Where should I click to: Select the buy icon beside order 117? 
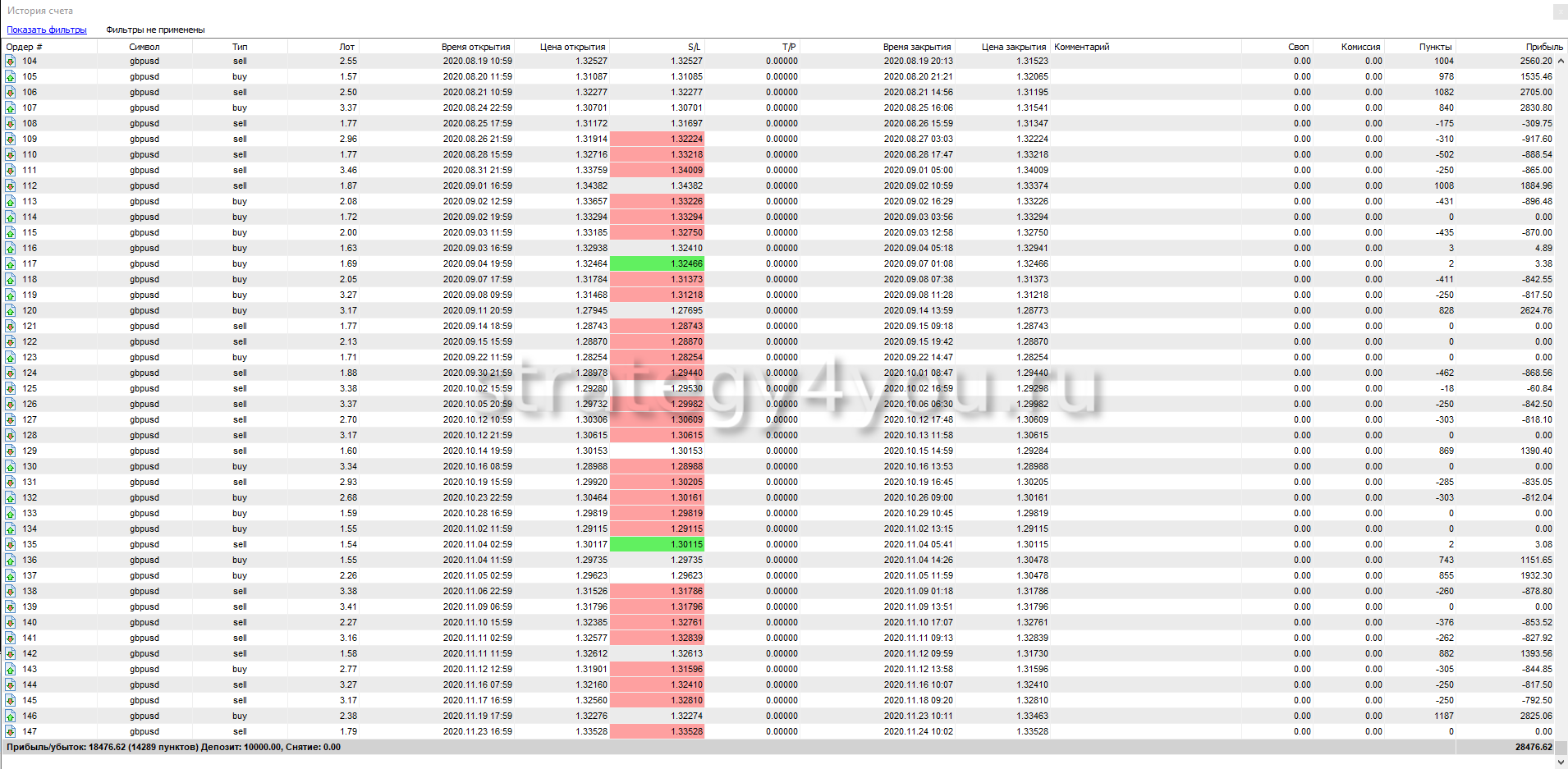click(11, 263)
